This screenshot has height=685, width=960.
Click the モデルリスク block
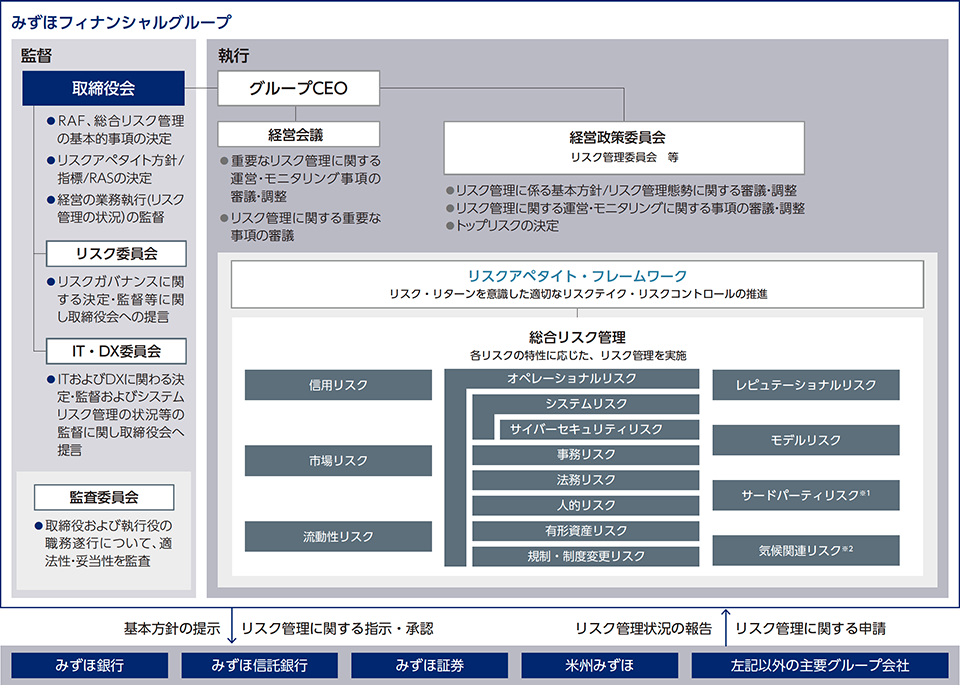(806, 440)
